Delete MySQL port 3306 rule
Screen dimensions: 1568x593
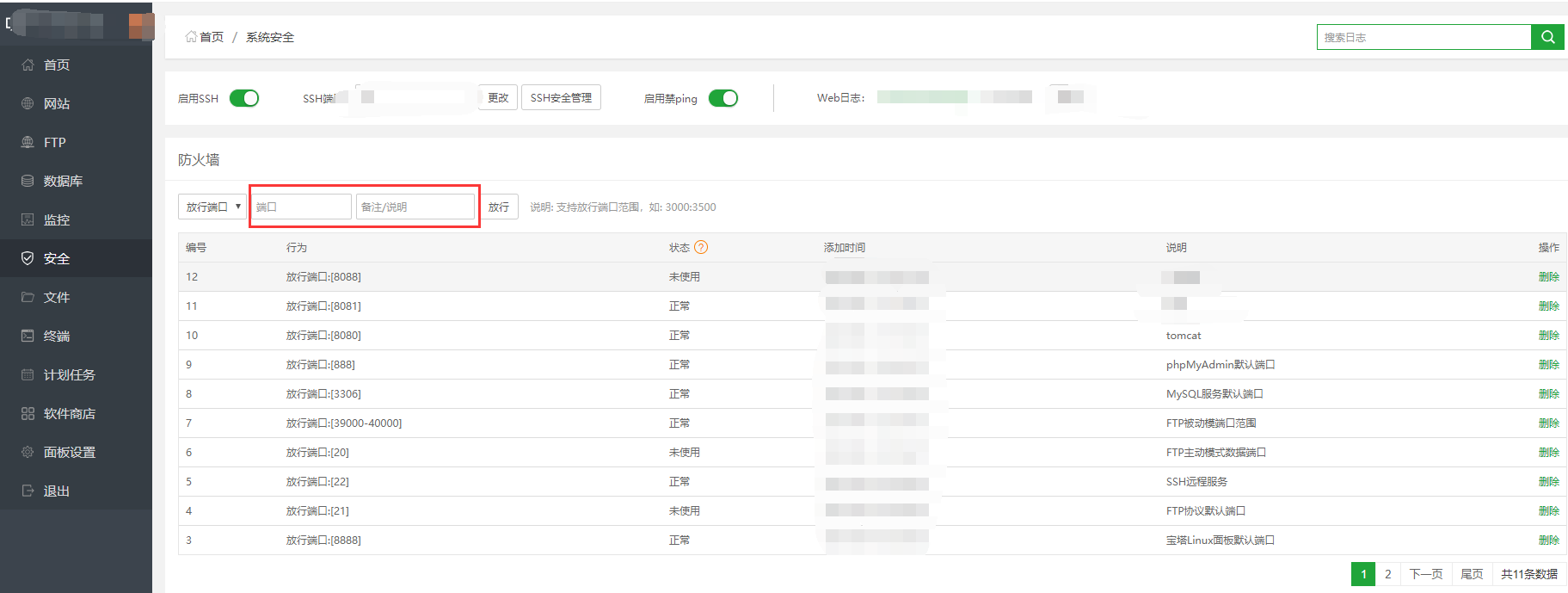pos(1548,393)
